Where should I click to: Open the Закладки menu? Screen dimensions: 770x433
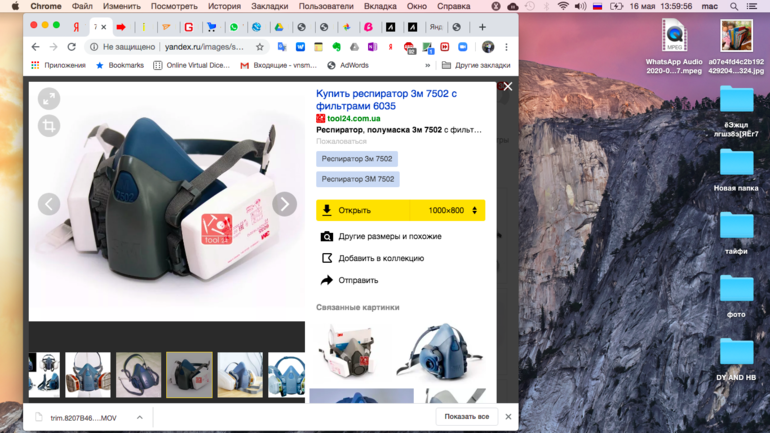[270, 6]
